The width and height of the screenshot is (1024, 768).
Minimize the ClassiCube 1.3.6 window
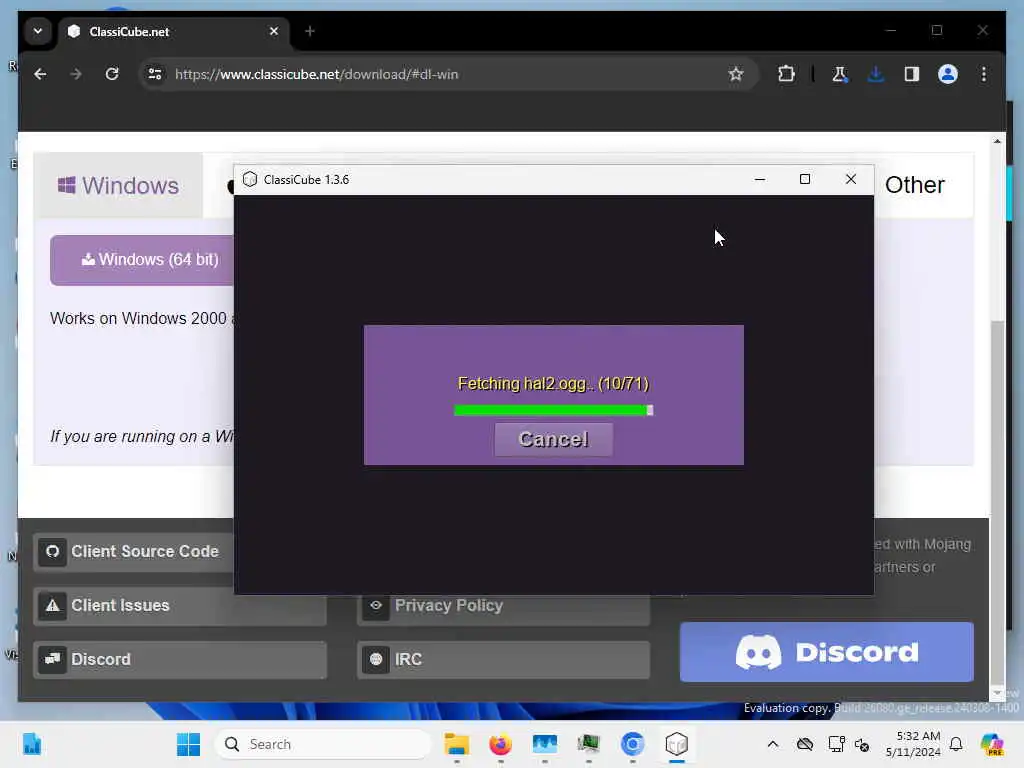click(760, 179)
